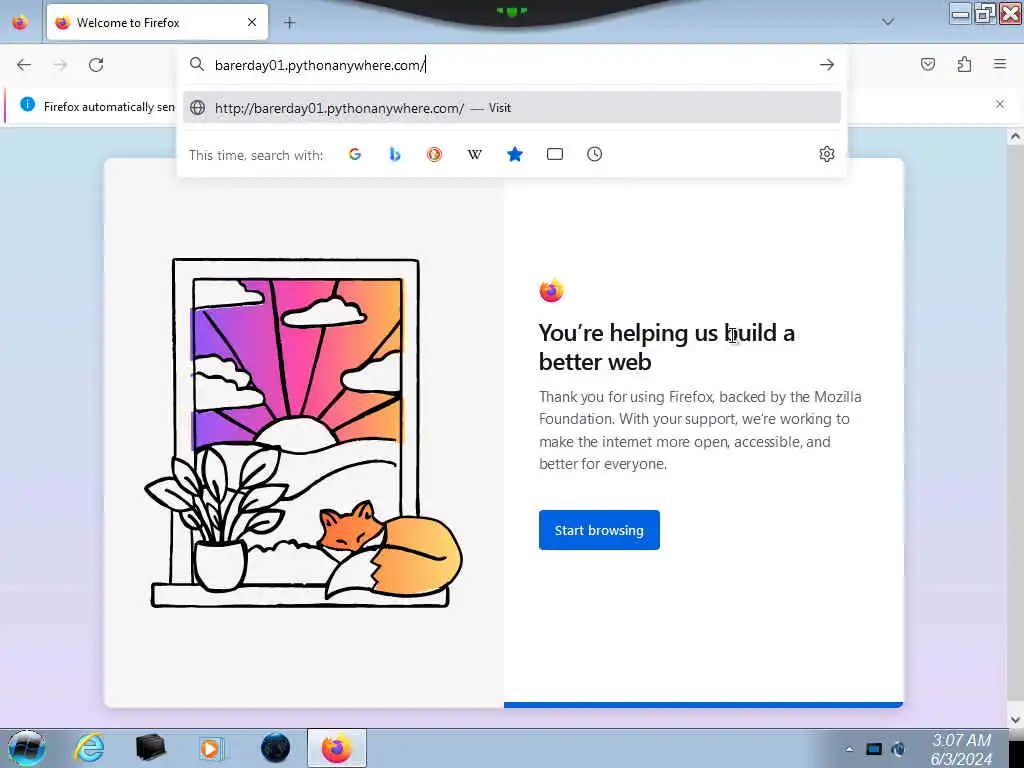The height and width of the screenshot is (768, 1024).
Task: Select Firefox in the taskbar
Action: 336,748
